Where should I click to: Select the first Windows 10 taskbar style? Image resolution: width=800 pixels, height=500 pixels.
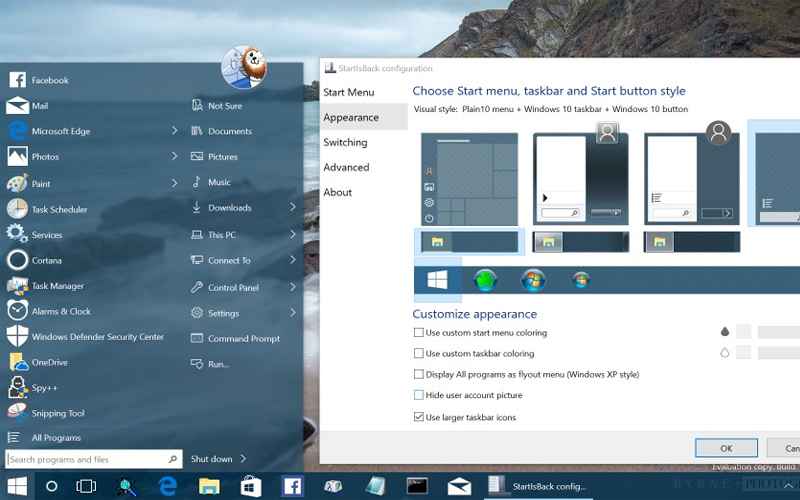pos(469,242)
